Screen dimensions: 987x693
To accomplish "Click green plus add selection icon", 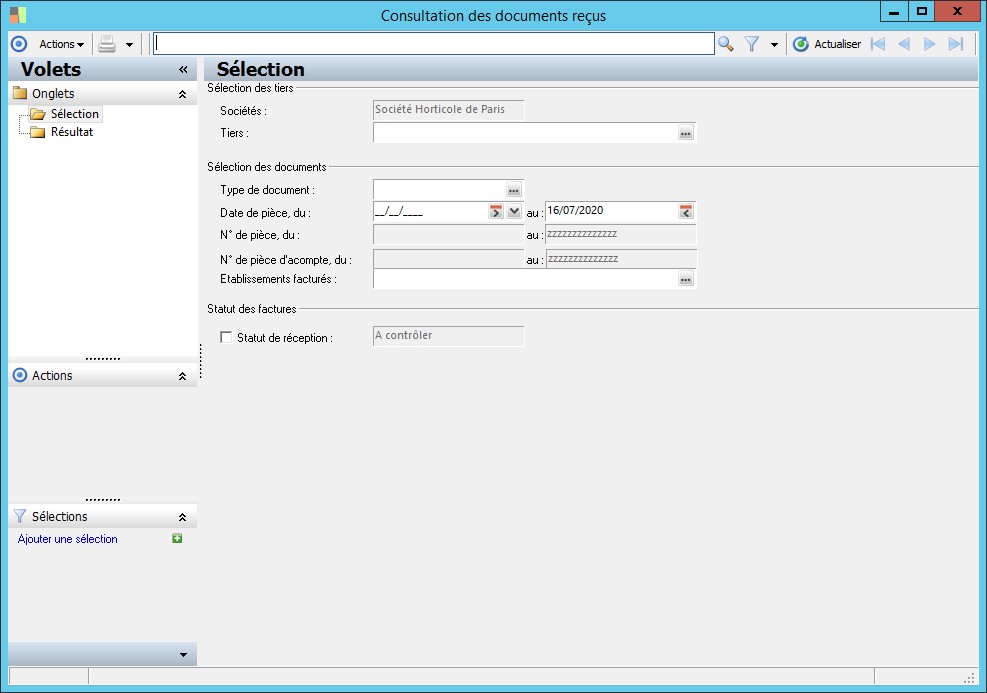I will click(x=178, y=538).
